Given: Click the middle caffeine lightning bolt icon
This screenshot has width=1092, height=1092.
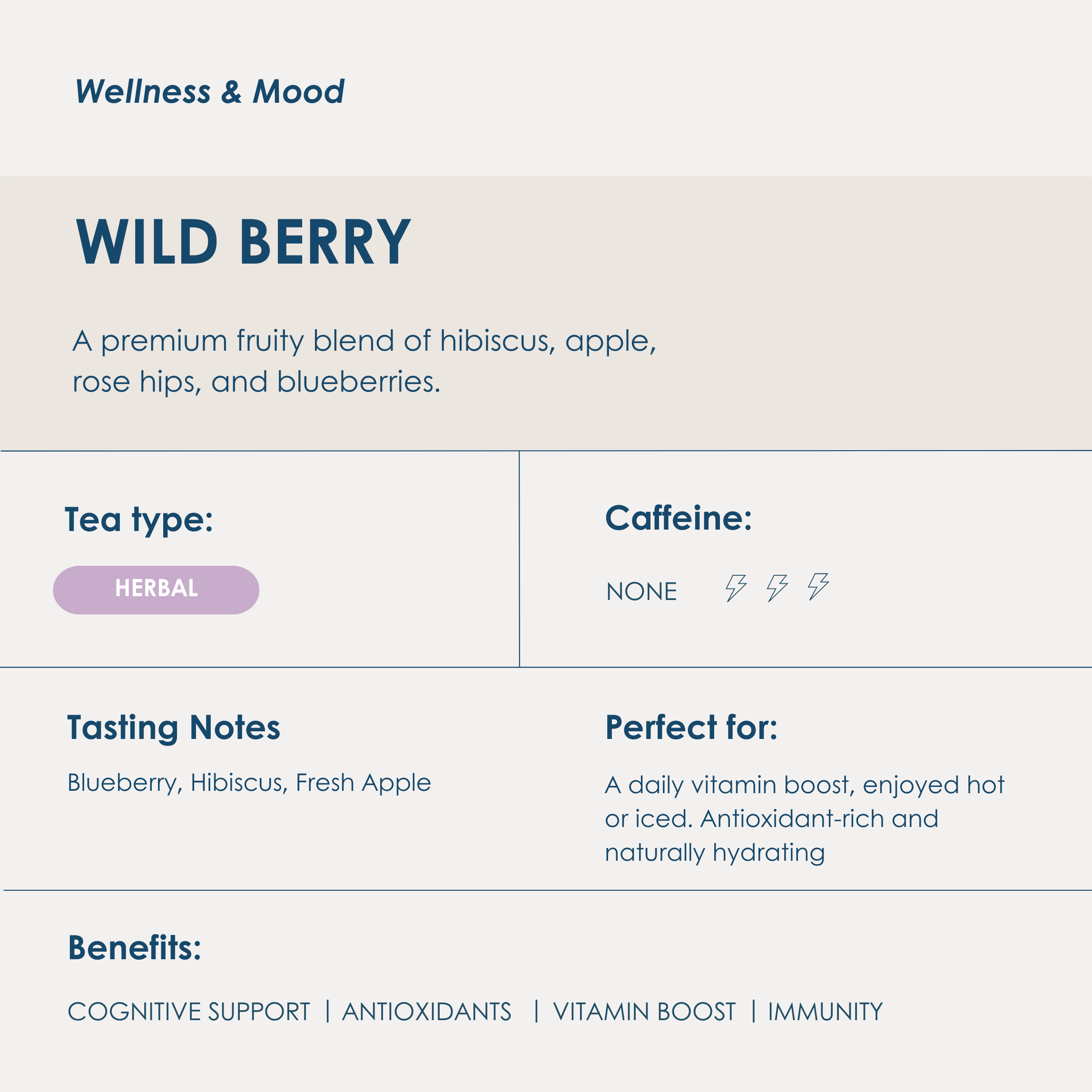Looking at the screenshot, I should coord(777,588).
